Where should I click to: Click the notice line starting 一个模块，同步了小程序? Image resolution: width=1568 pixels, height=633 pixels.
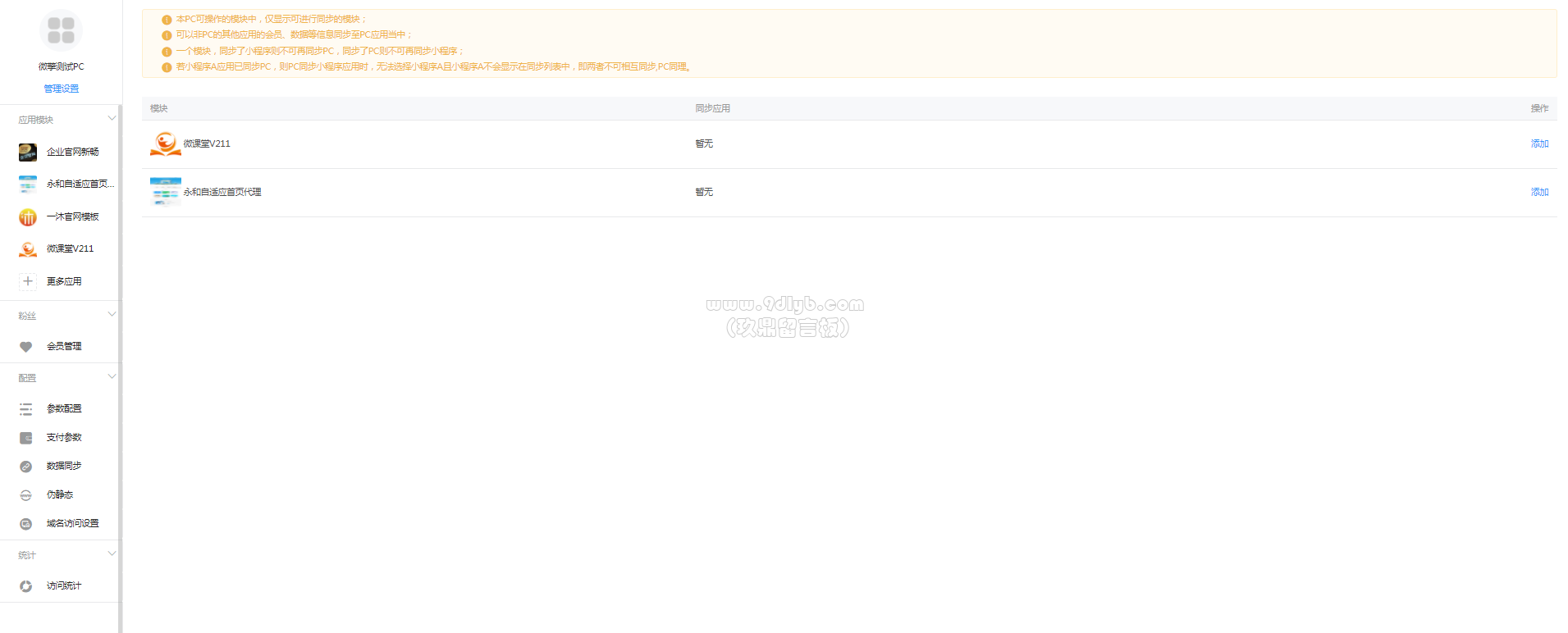tap(320, 51)
